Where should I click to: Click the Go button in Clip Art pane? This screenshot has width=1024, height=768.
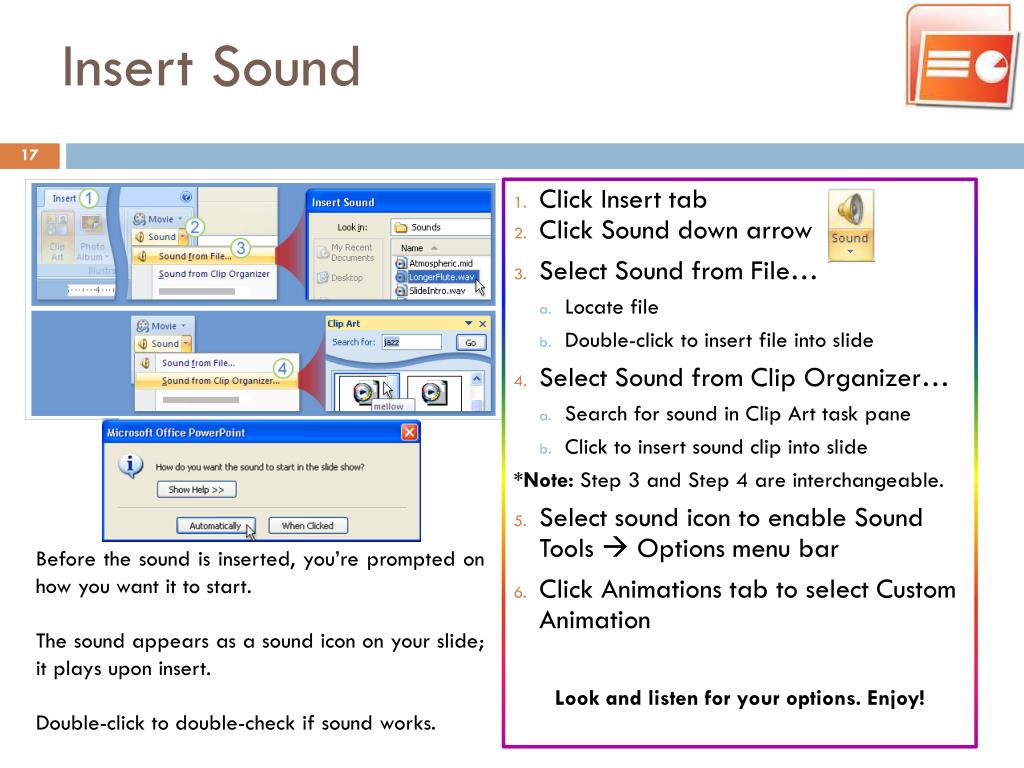tap(471, 342)
